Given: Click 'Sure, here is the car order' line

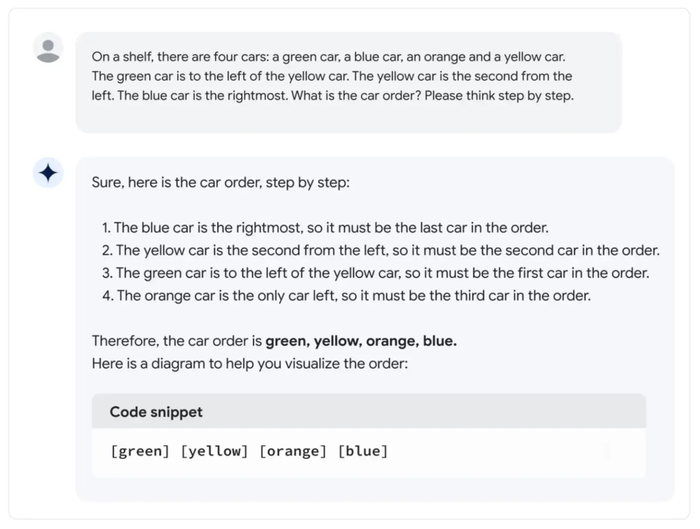Looking at the screenshot, I should 221,183.
